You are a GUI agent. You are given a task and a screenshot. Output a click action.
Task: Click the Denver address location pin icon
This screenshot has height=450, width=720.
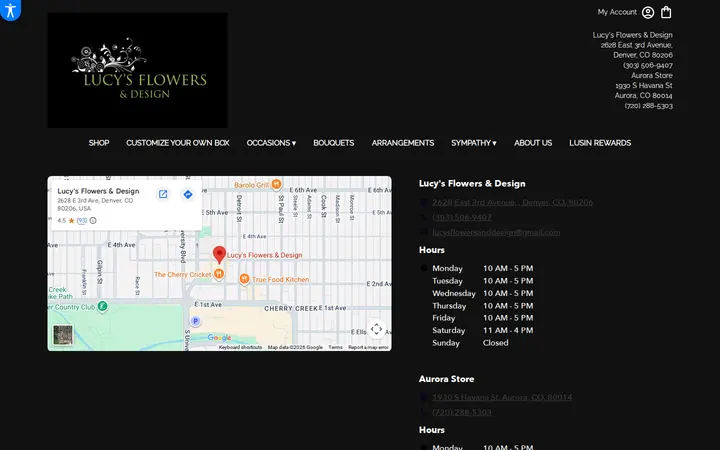tap(423, 202)
